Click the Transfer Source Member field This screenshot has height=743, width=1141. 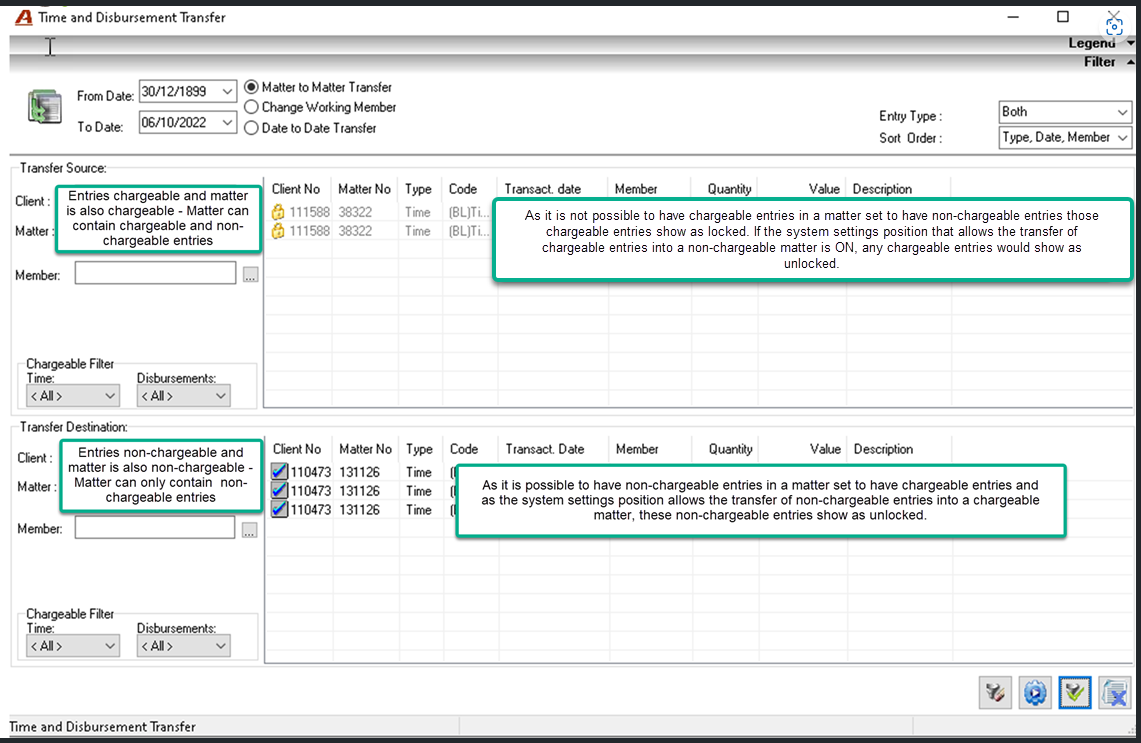click(x=155, y=274)
